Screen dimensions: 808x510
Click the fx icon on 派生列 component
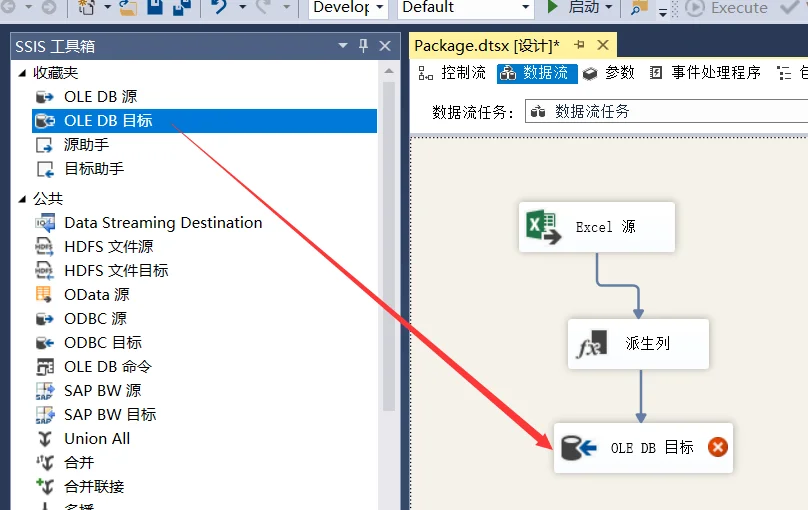(592, 344)
